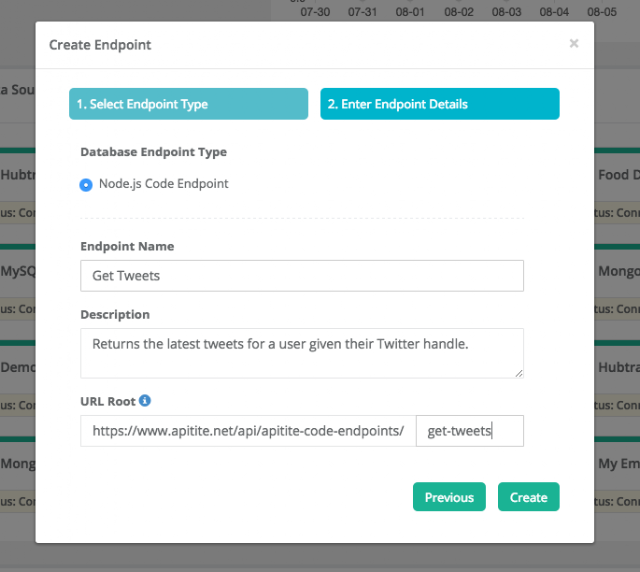Close the Create Endpoint dialog
Viewport: 640px width, 572px height.
(574, 43)
